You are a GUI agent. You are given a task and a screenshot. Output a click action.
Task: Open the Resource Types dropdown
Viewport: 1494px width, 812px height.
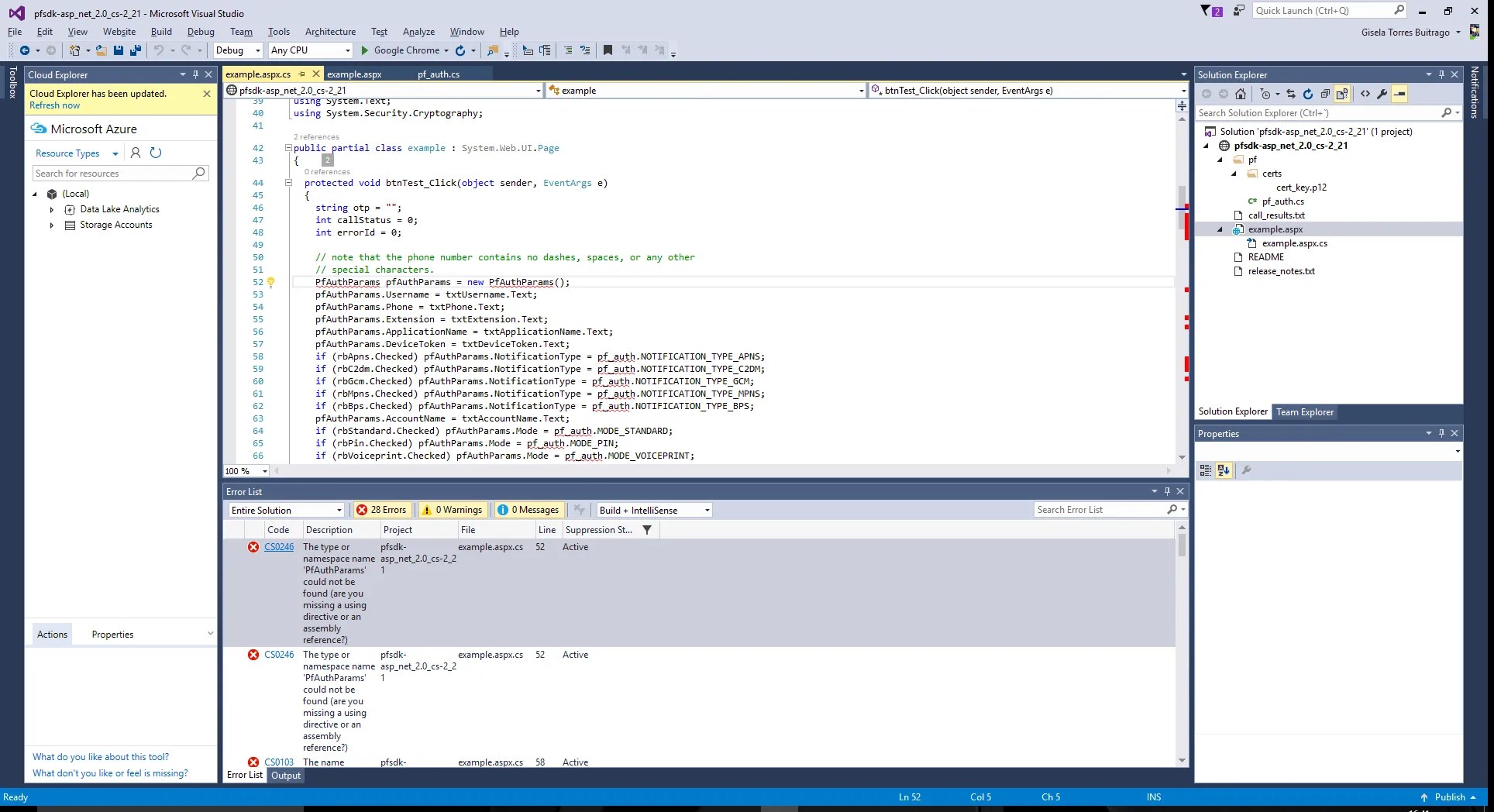[76, 153]
